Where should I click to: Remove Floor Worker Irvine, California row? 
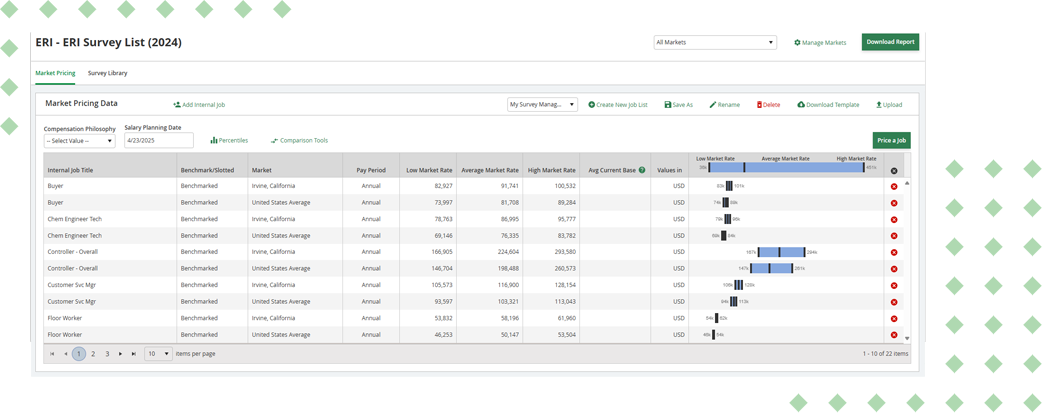click(894, 318)
